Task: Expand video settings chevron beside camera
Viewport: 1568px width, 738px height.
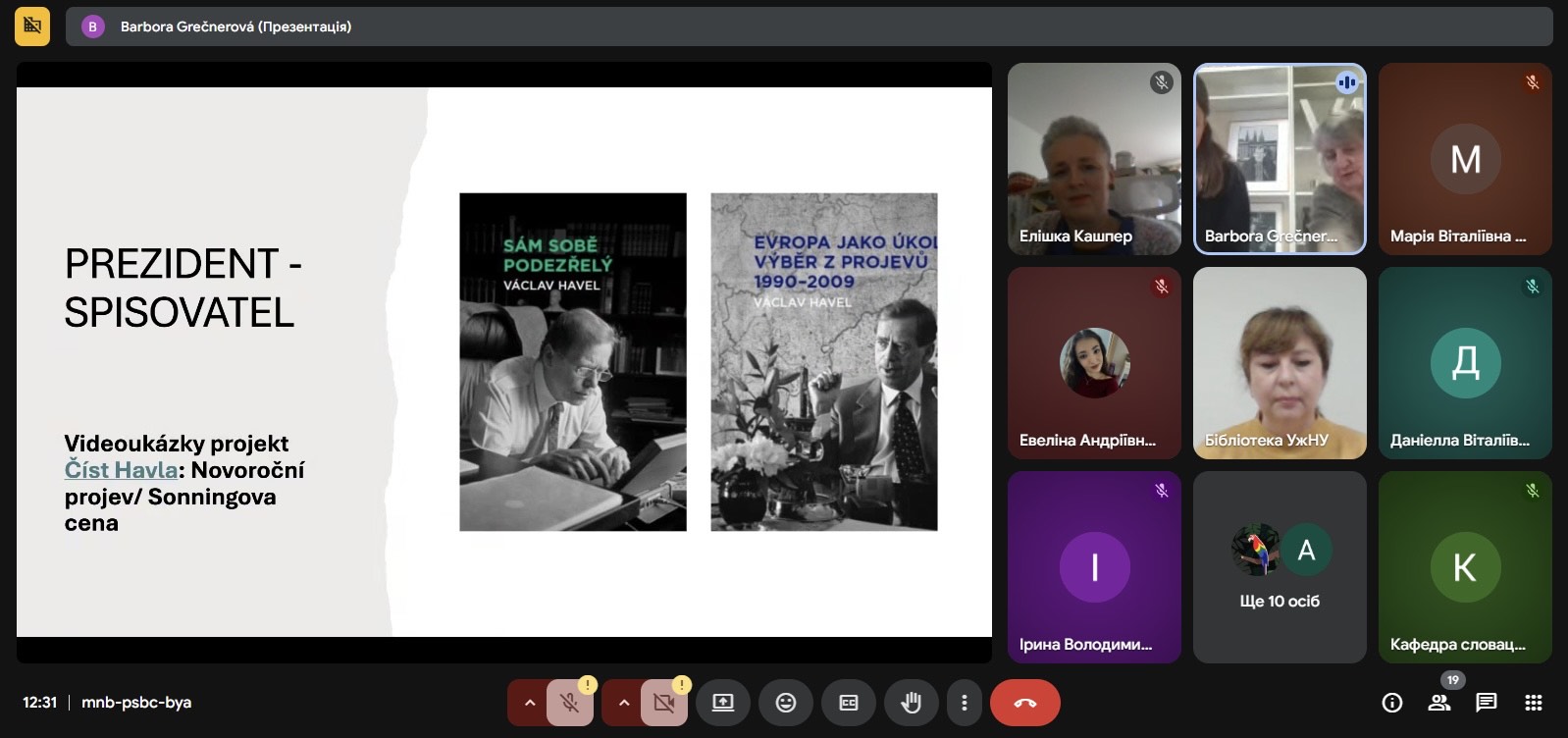Action: 623,703
